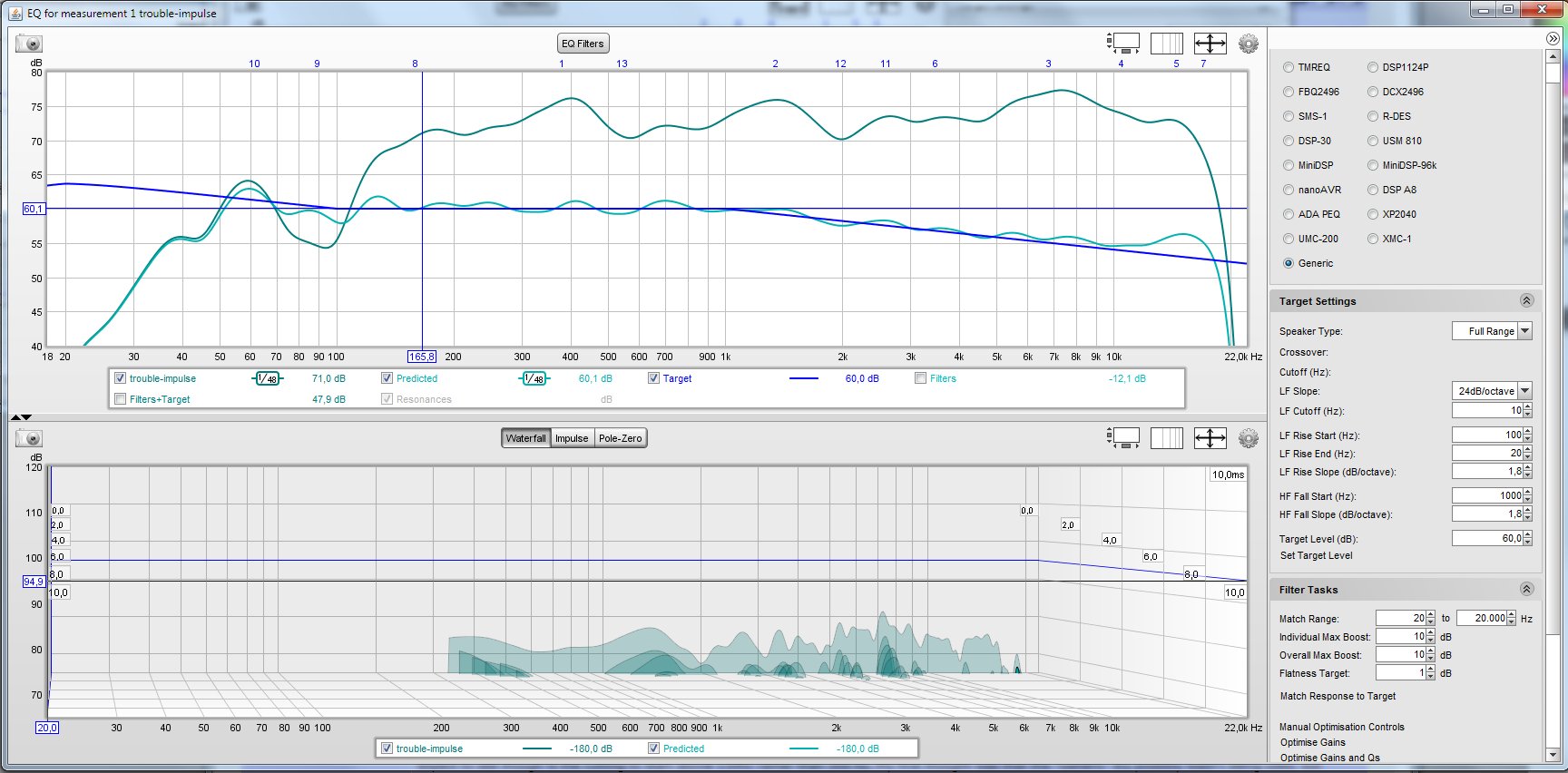Click LF Rise End value field
The width and height of the screenshot is (1568, 773).
coord(1487,453)
